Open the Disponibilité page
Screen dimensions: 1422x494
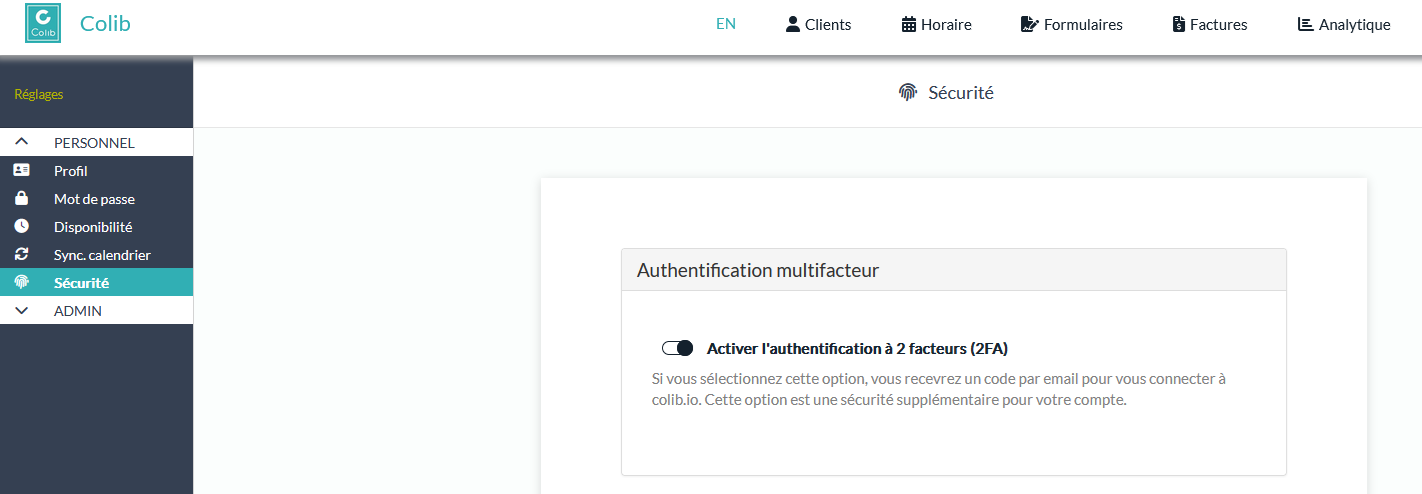96,227
